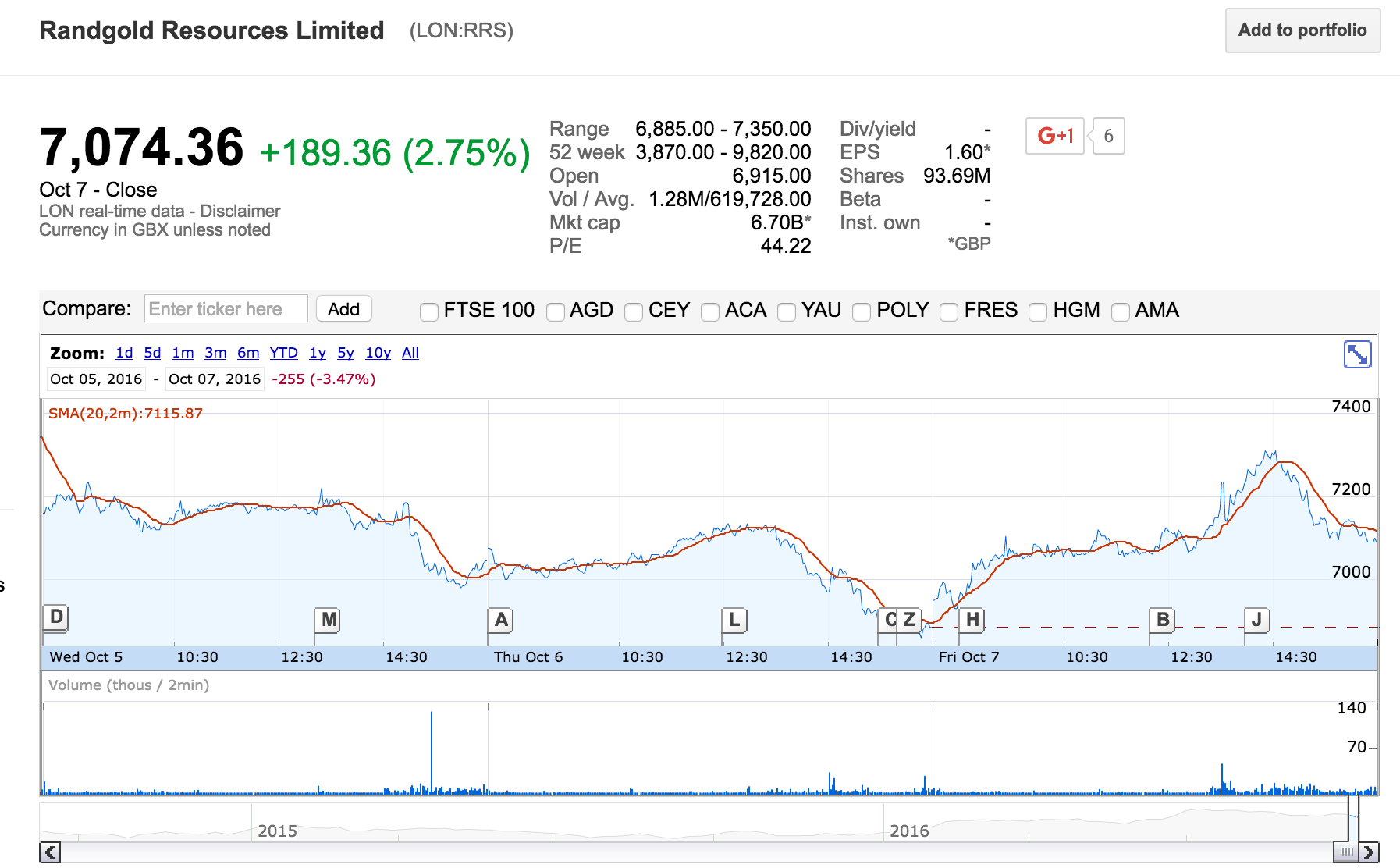Toggle the POLY comparison checkbox

tap(862, 311)
